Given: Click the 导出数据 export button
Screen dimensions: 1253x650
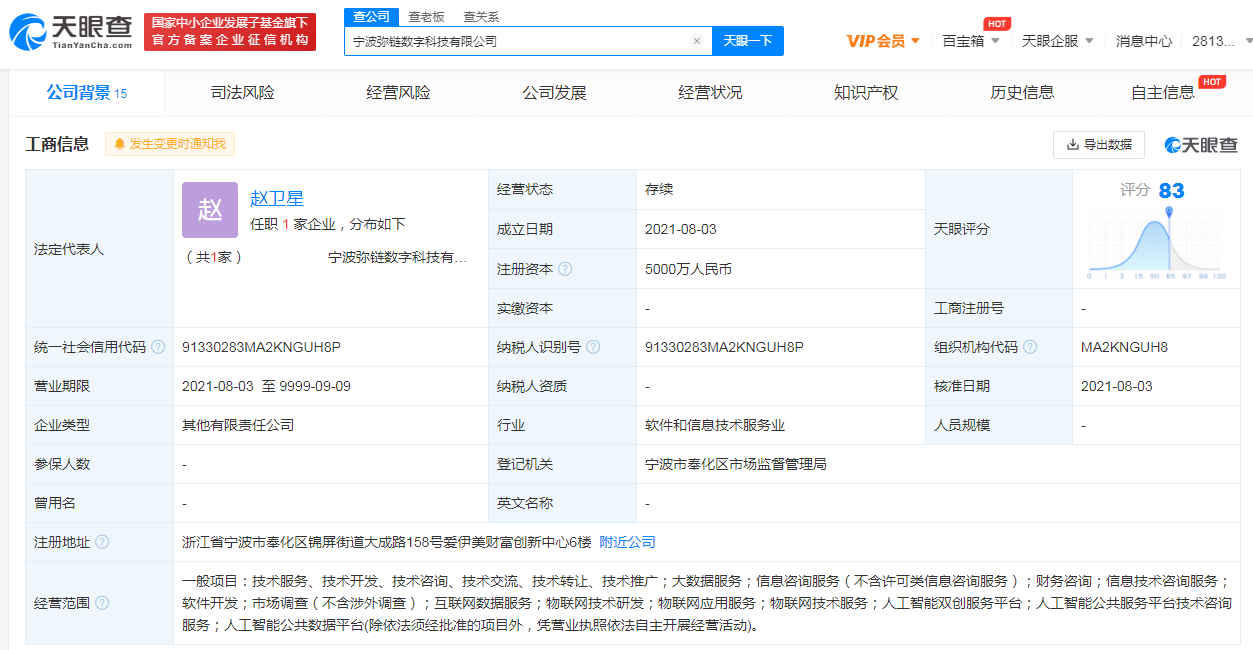Looking at the screenshot, I should pos(1098,145).
